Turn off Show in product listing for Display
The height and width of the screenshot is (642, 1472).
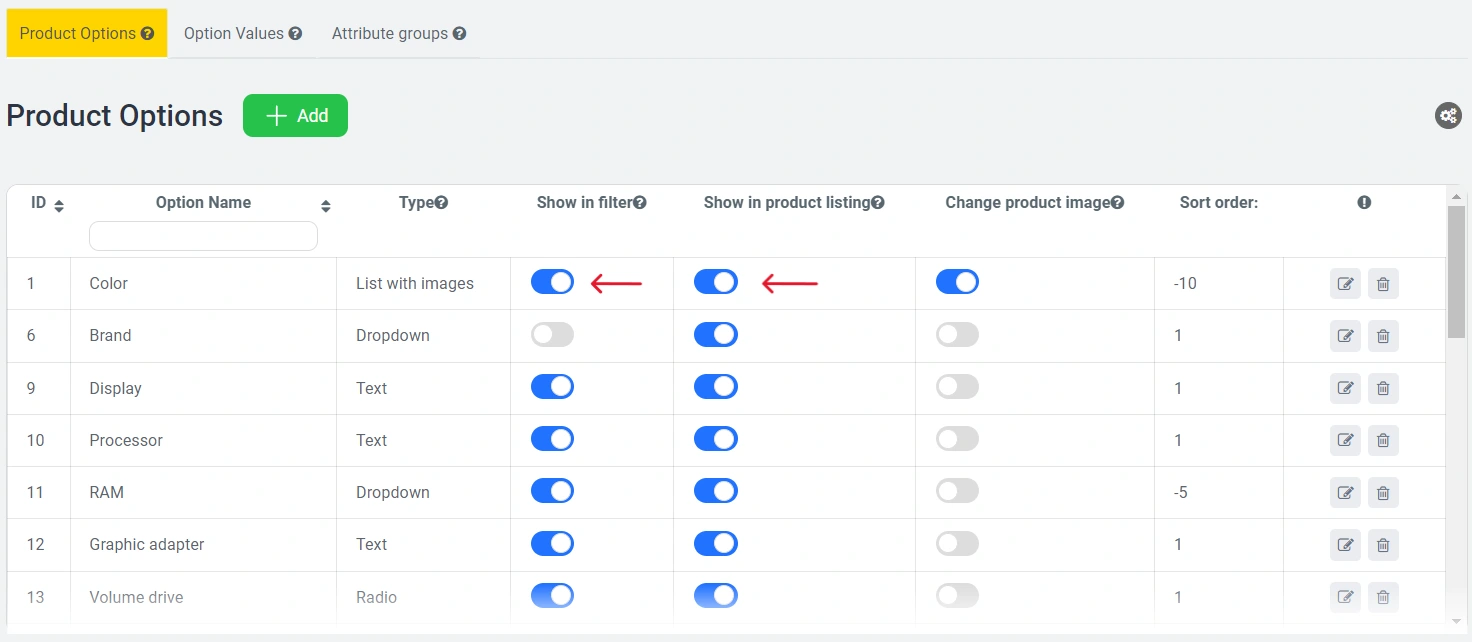pyautogui.click(x=715, y=387)
